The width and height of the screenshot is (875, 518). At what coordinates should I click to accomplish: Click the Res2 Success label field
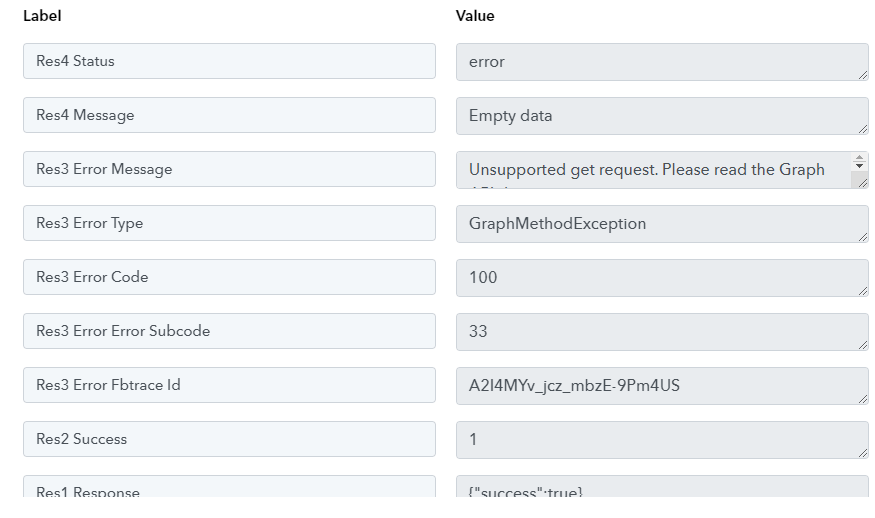pos(229,439)
